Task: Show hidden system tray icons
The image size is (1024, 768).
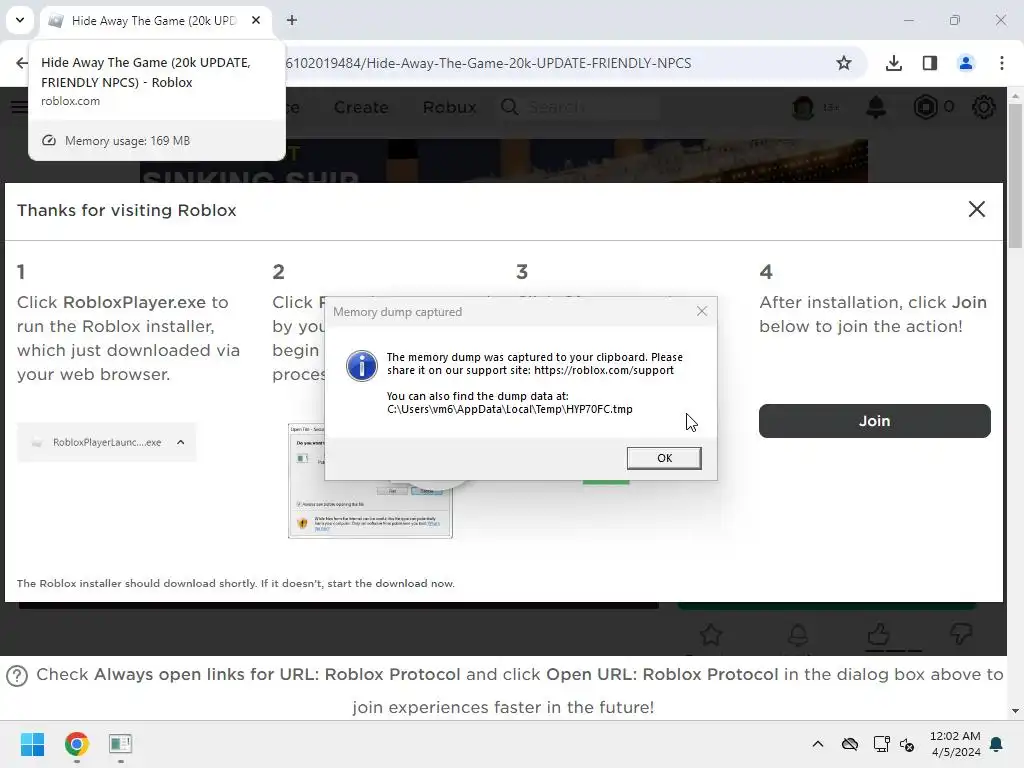Action: [817, 744]
